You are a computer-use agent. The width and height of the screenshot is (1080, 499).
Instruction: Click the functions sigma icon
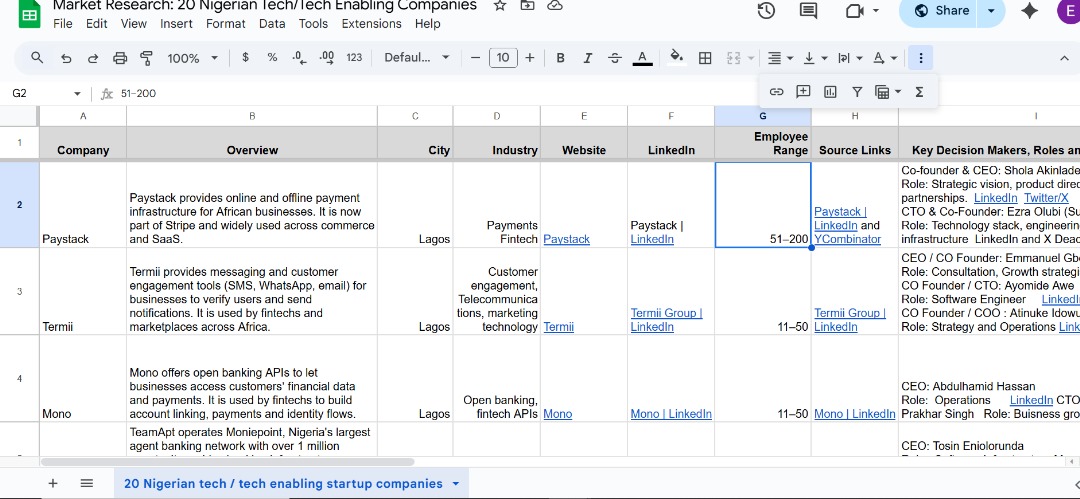click(x=919, y=92)
